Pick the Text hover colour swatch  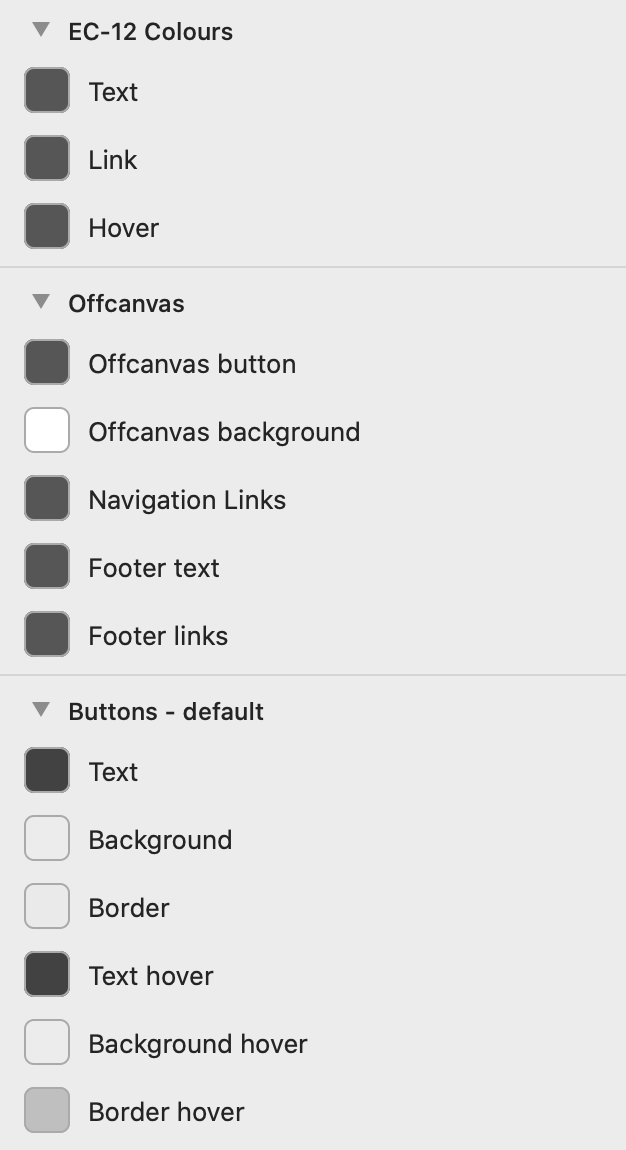[47, 975]
